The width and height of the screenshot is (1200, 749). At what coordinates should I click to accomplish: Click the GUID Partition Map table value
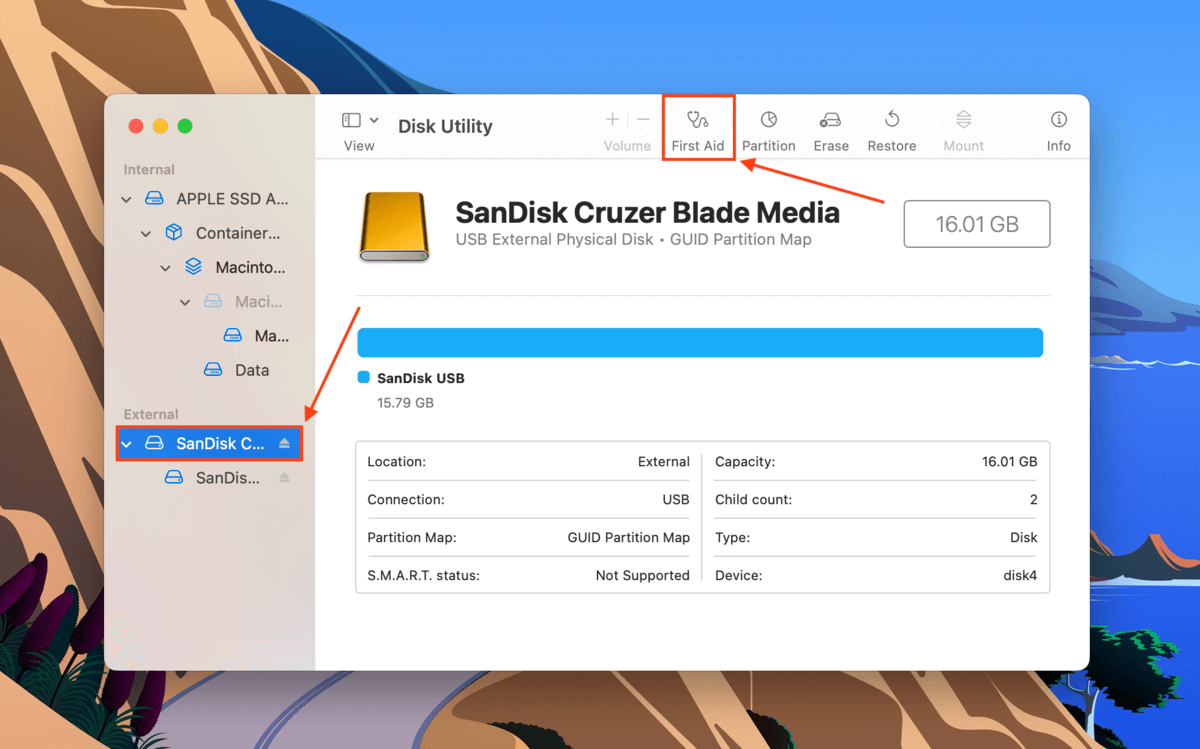[x=628, y=537]
